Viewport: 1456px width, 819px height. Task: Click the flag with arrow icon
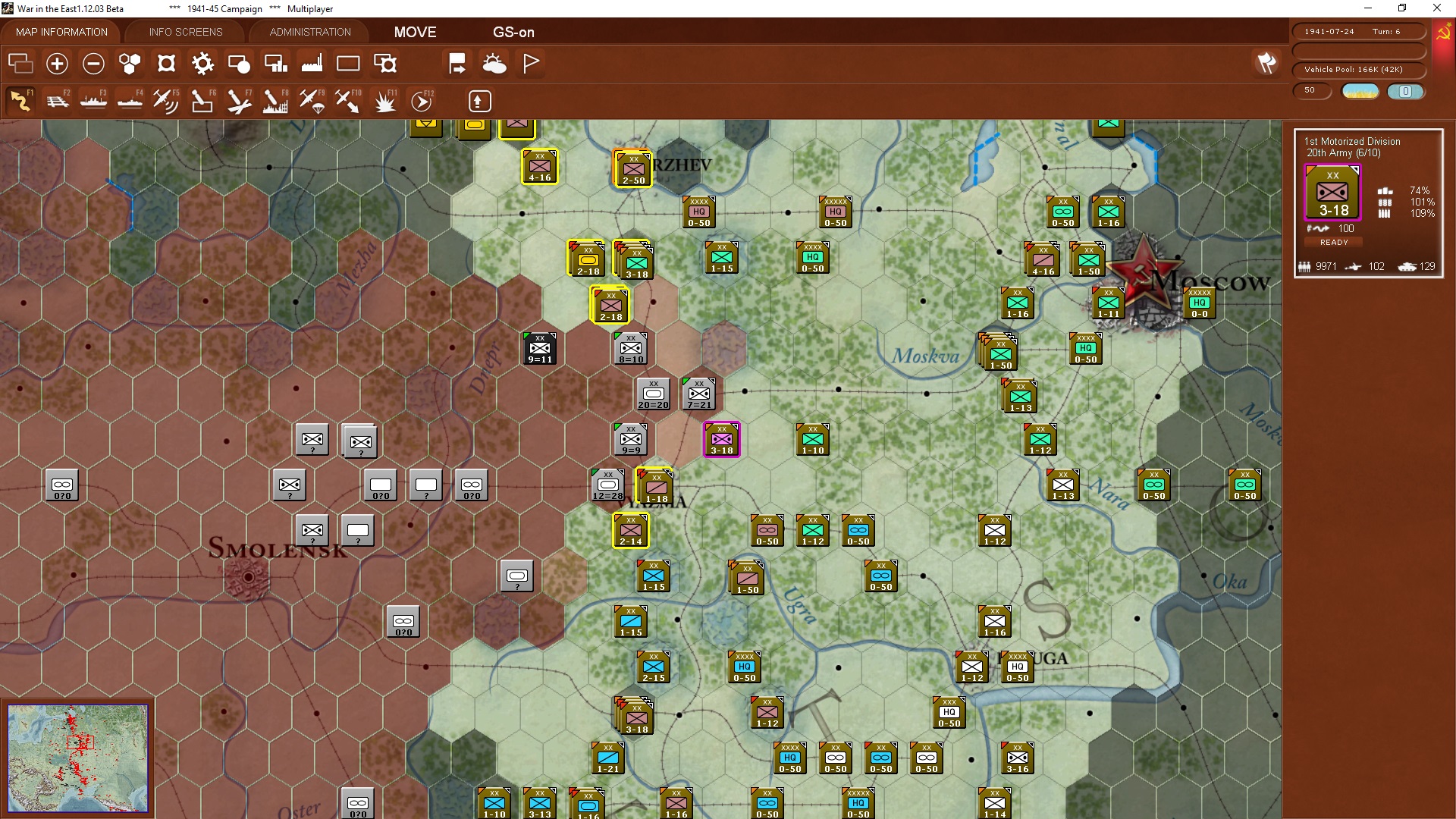coord(457,64)
